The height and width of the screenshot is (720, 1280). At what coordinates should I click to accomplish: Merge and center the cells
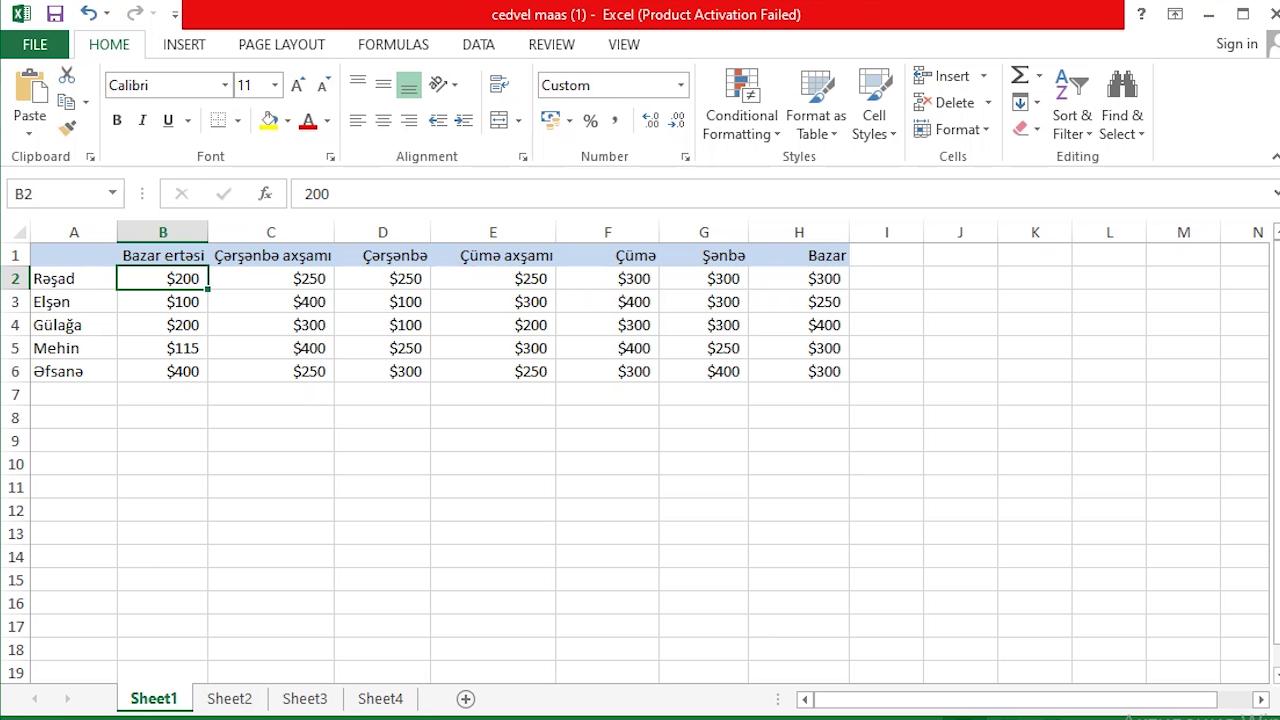point(500,120)
